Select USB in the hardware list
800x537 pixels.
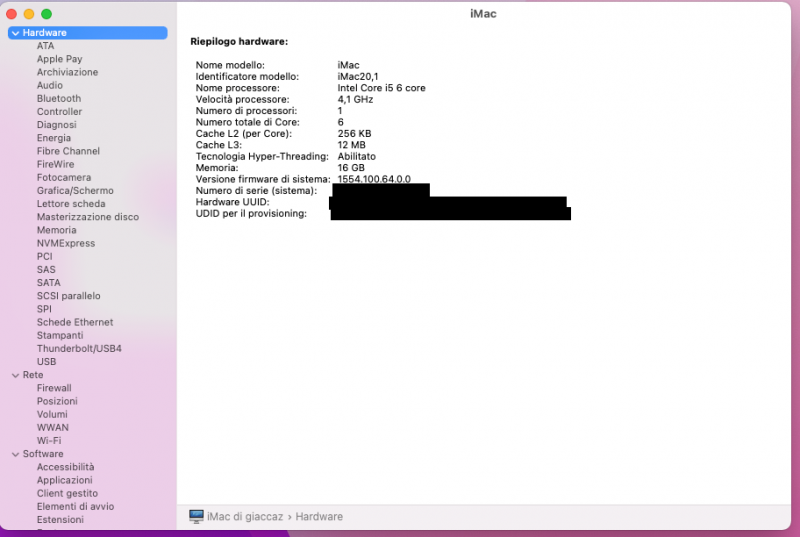(x=46, y=362)
